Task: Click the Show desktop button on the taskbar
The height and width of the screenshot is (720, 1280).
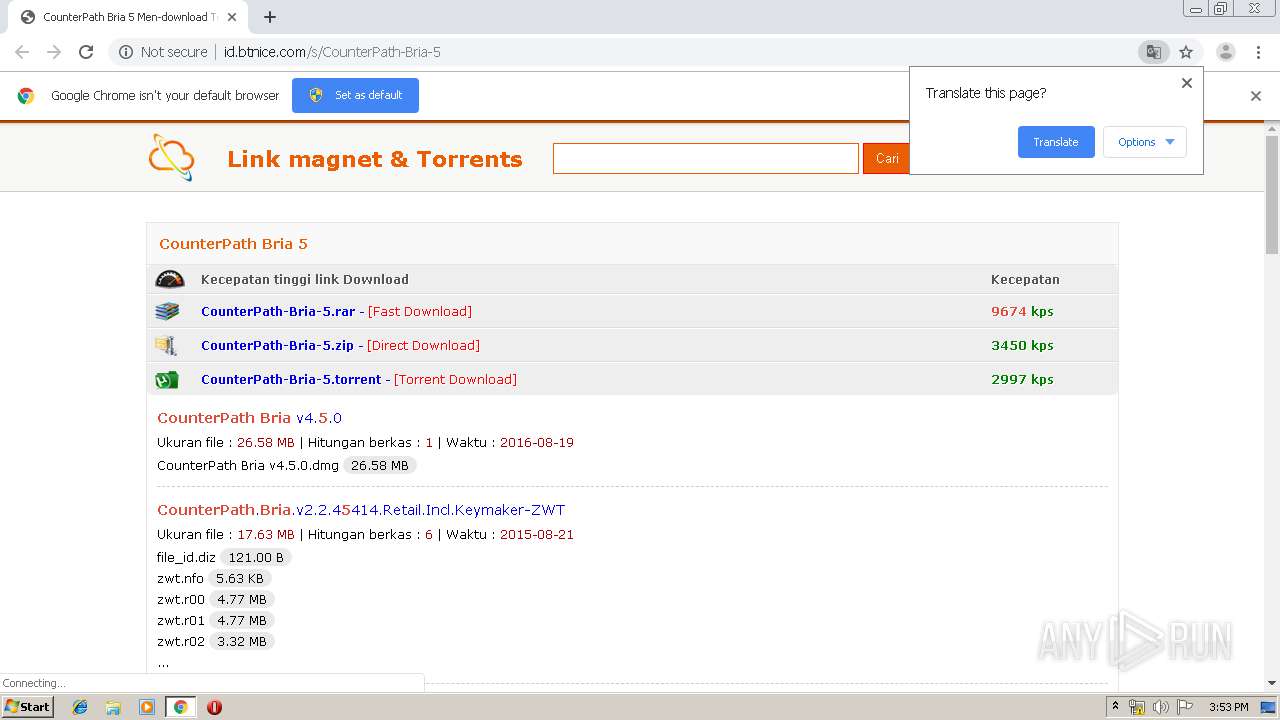Action: [1269, 707]
